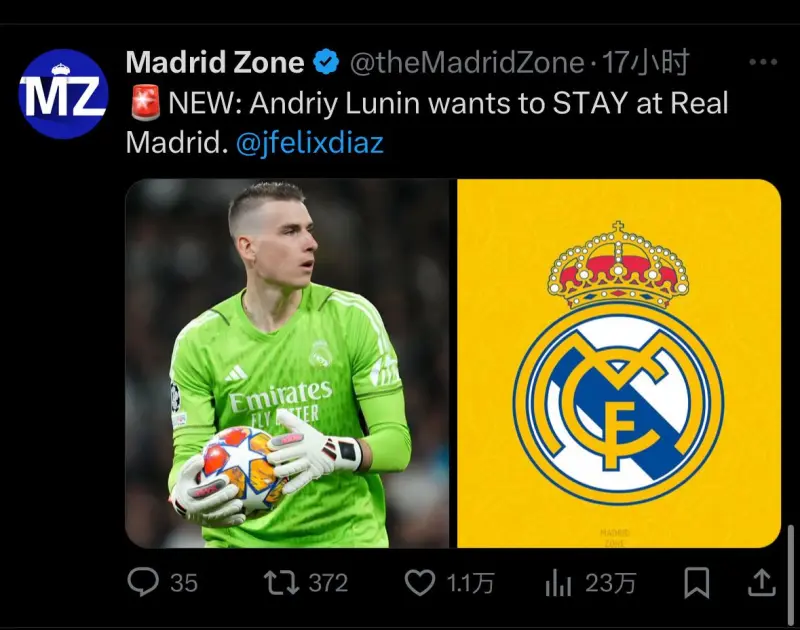Screen dimensions: 800x630
Task: Click the 372 retweets count
Action: (328, 583)
